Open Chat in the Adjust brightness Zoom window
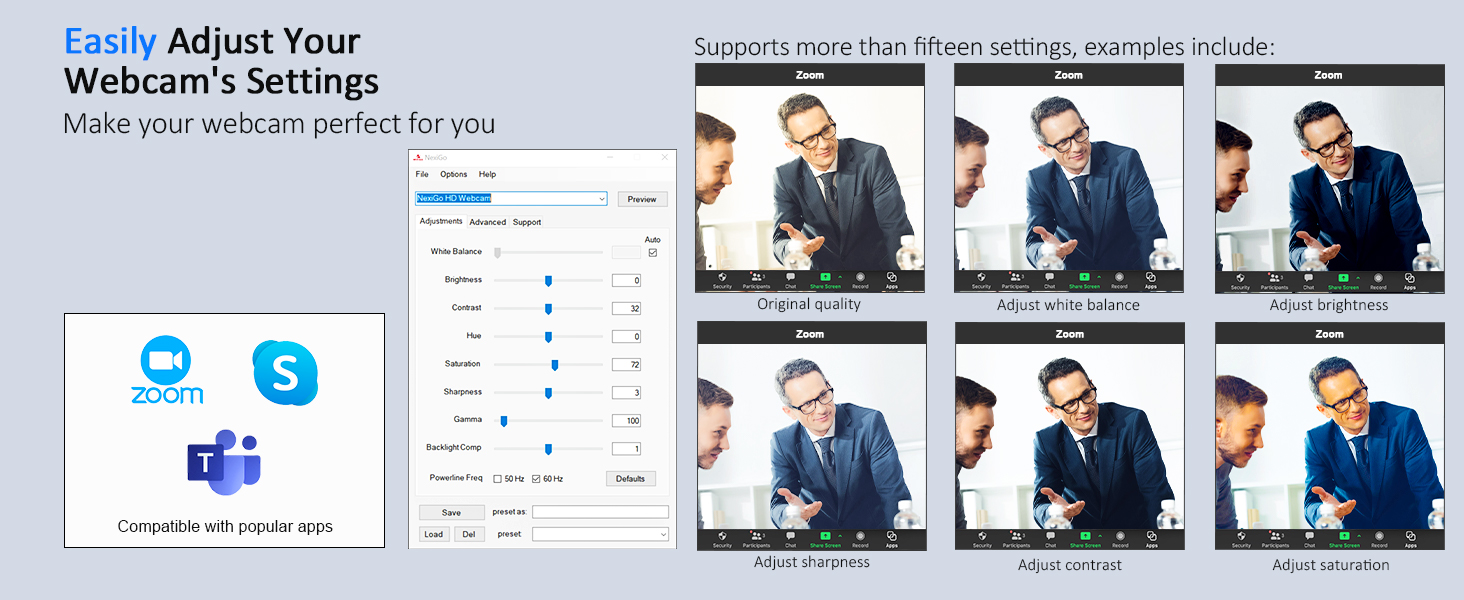Viewport: 1464px width, 600px height. click(1309, 279)
